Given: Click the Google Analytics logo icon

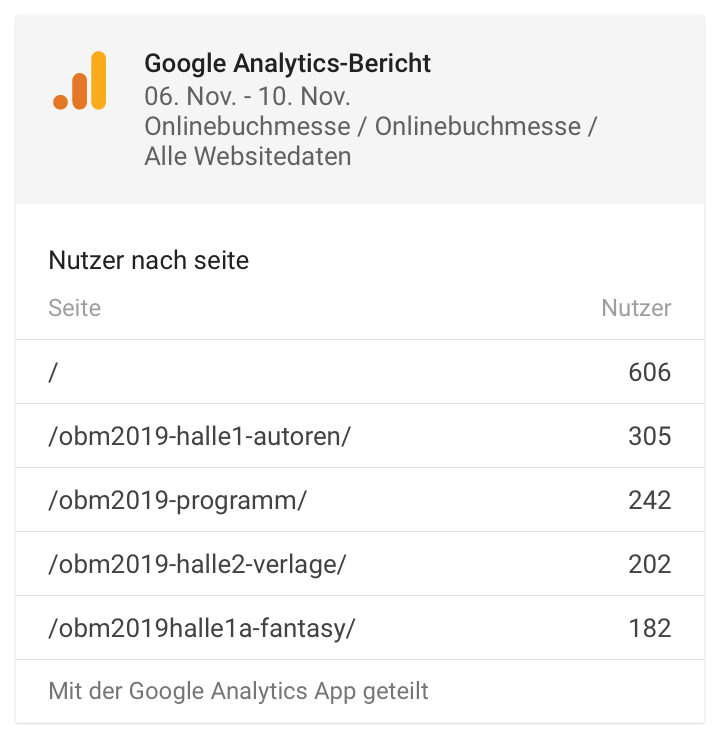Looking at the screenshot, I should pos(80,80).
